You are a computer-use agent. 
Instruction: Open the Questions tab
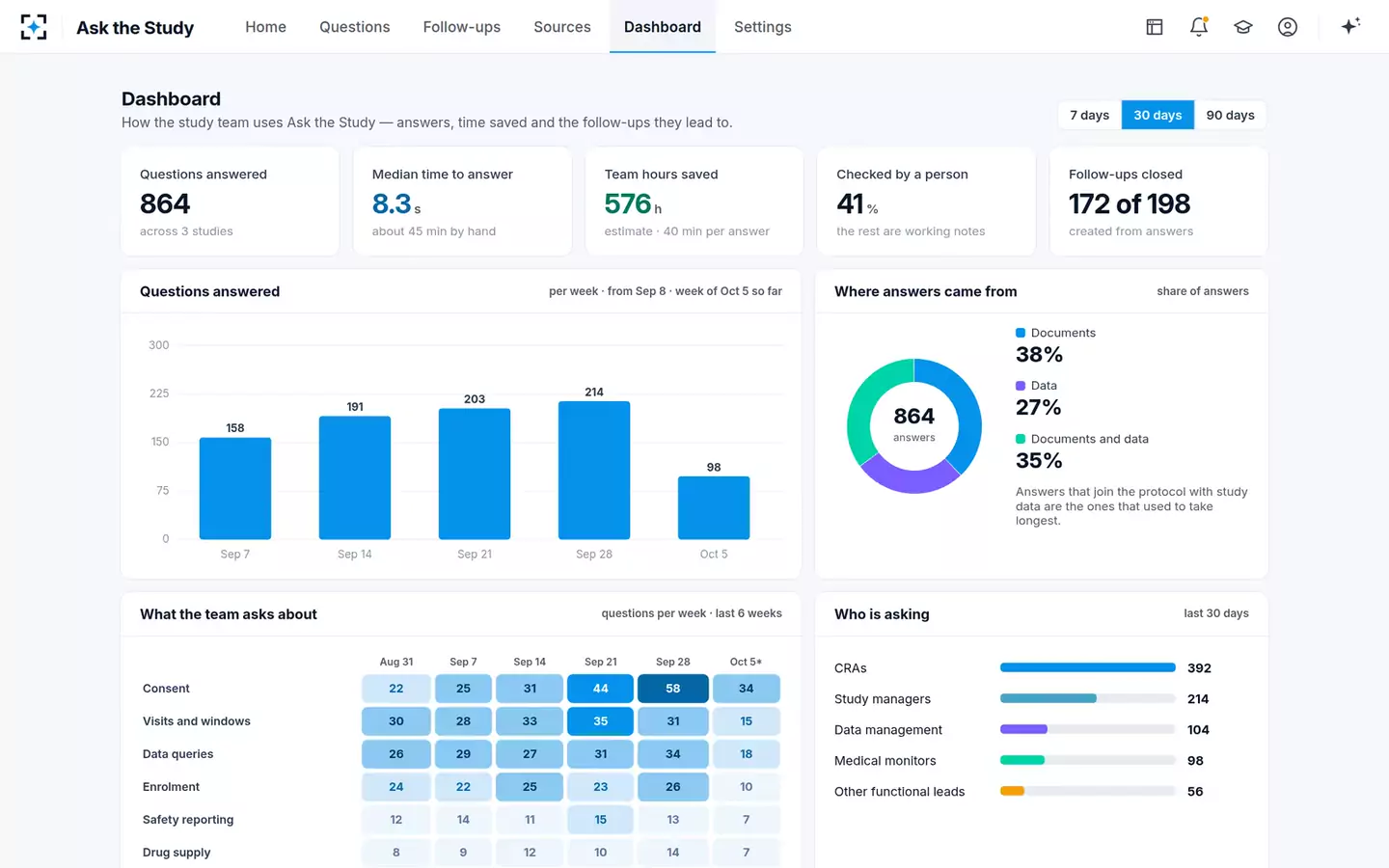pyautogui.click(x=355, y=27)
